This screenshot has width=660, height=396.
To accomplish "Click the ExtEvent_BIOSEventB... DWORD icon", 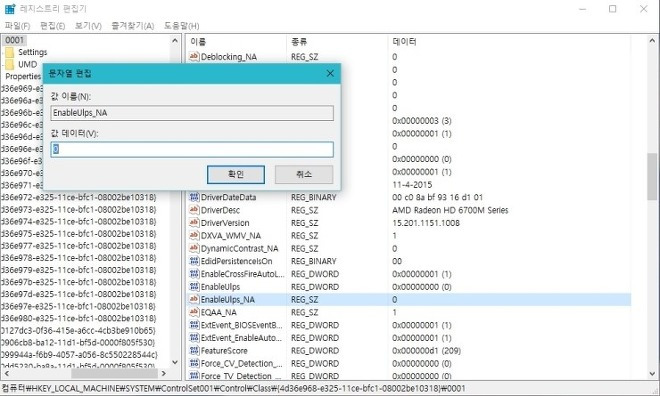I will point(194,325).
